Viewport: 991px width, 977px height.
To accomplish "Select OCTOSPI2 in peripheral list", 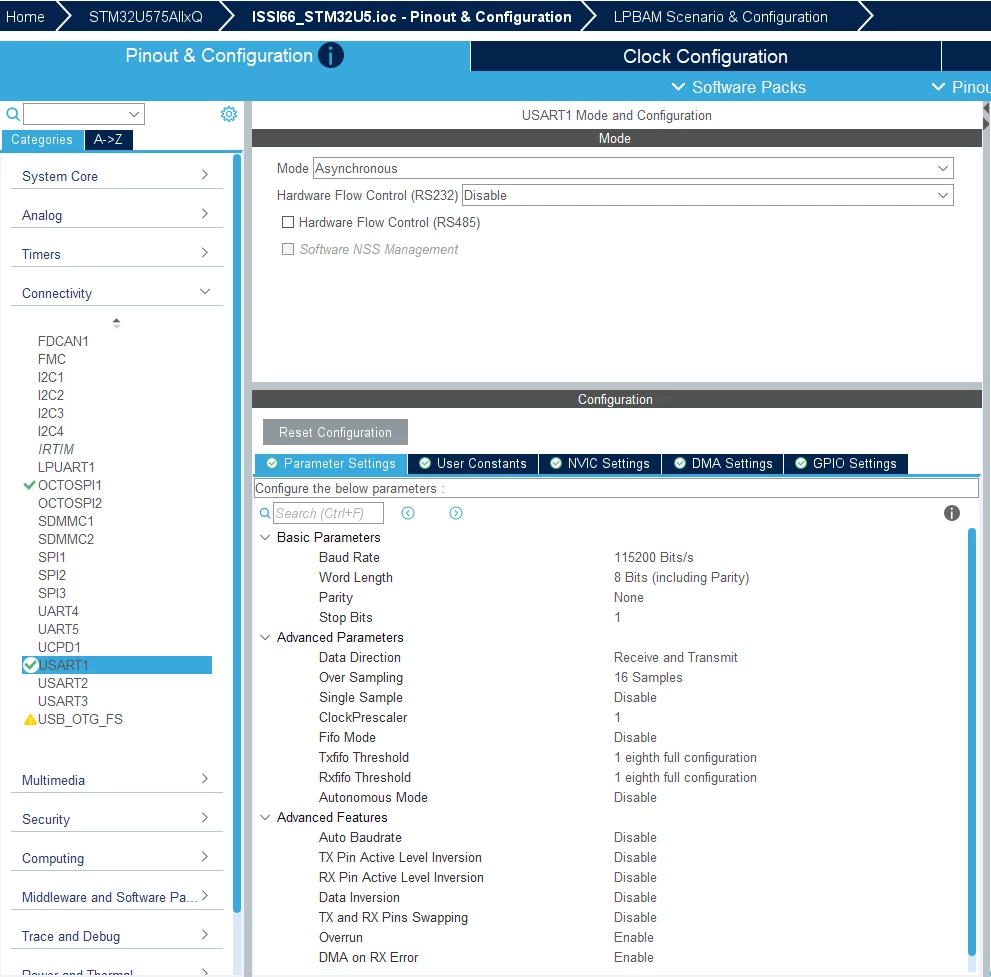I will coord(70,503).
